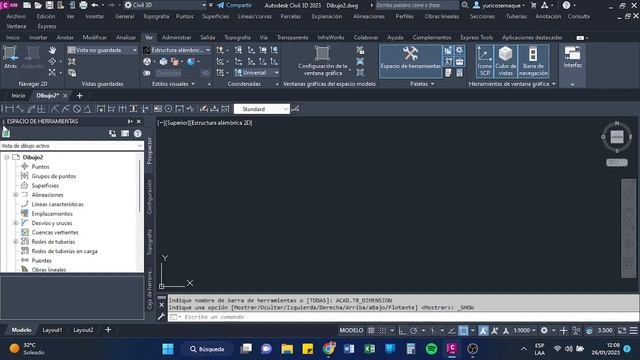
Task: Expand the Redes de tuberías node
Action: coord(16,242)
